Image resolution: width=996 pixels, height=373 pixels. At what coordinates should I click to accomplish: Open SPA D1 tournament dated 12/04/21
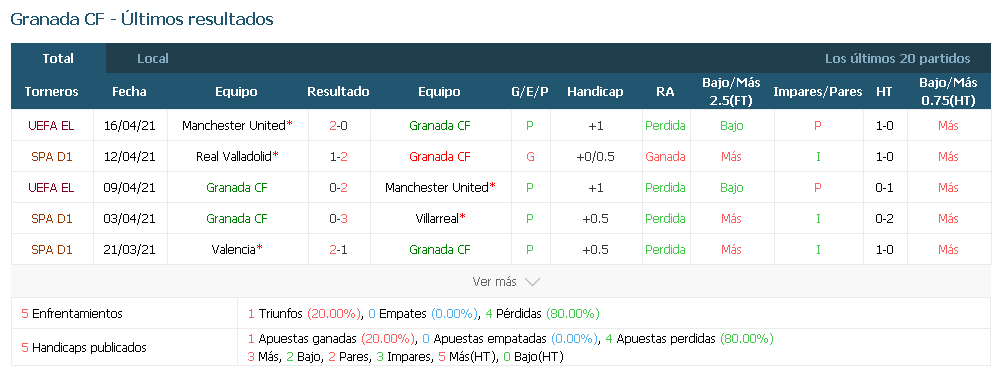[x=51, y=156]
